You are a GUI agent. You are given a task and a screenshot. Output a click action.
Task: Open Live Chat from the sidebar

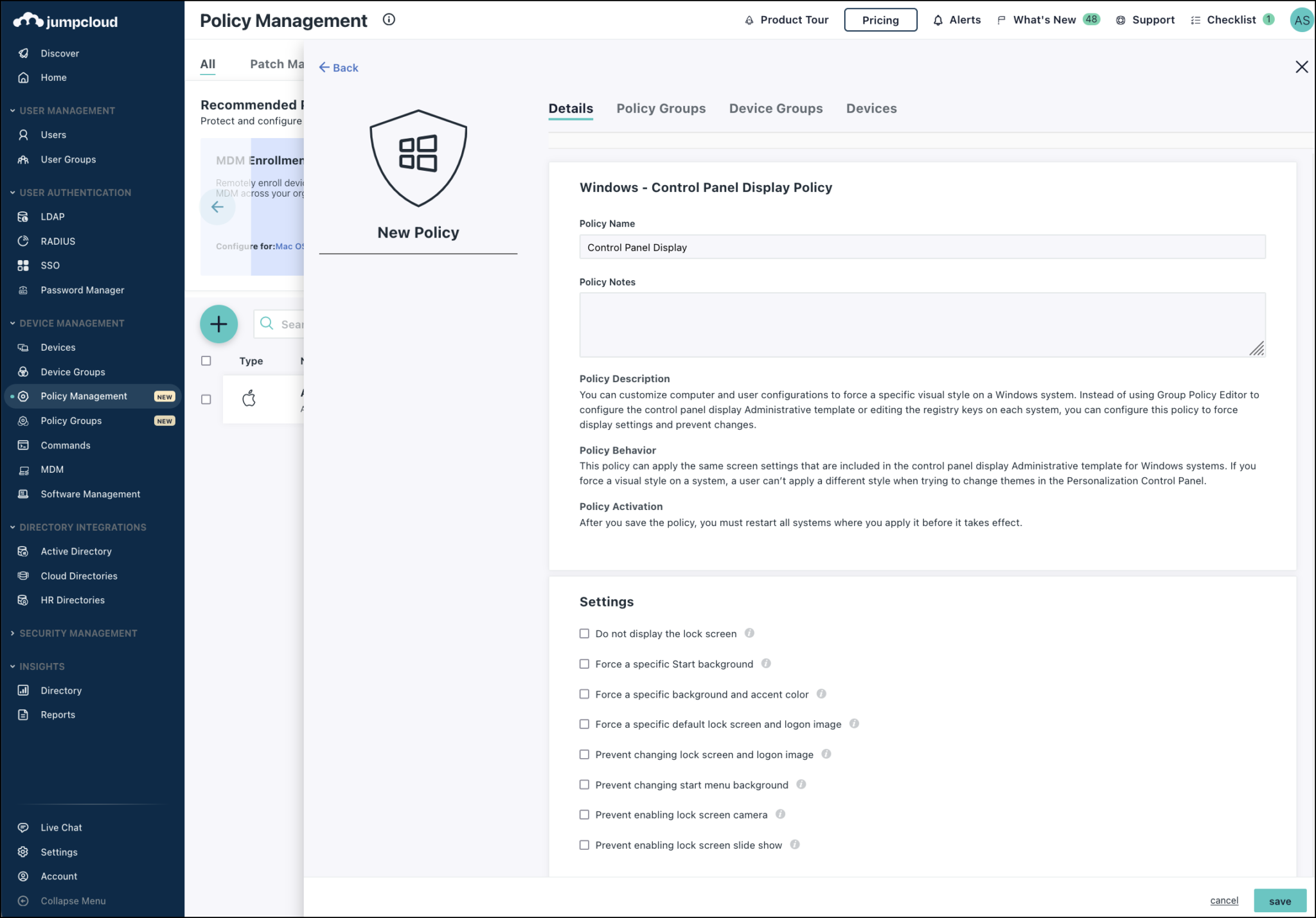click(x=61, y=827)
